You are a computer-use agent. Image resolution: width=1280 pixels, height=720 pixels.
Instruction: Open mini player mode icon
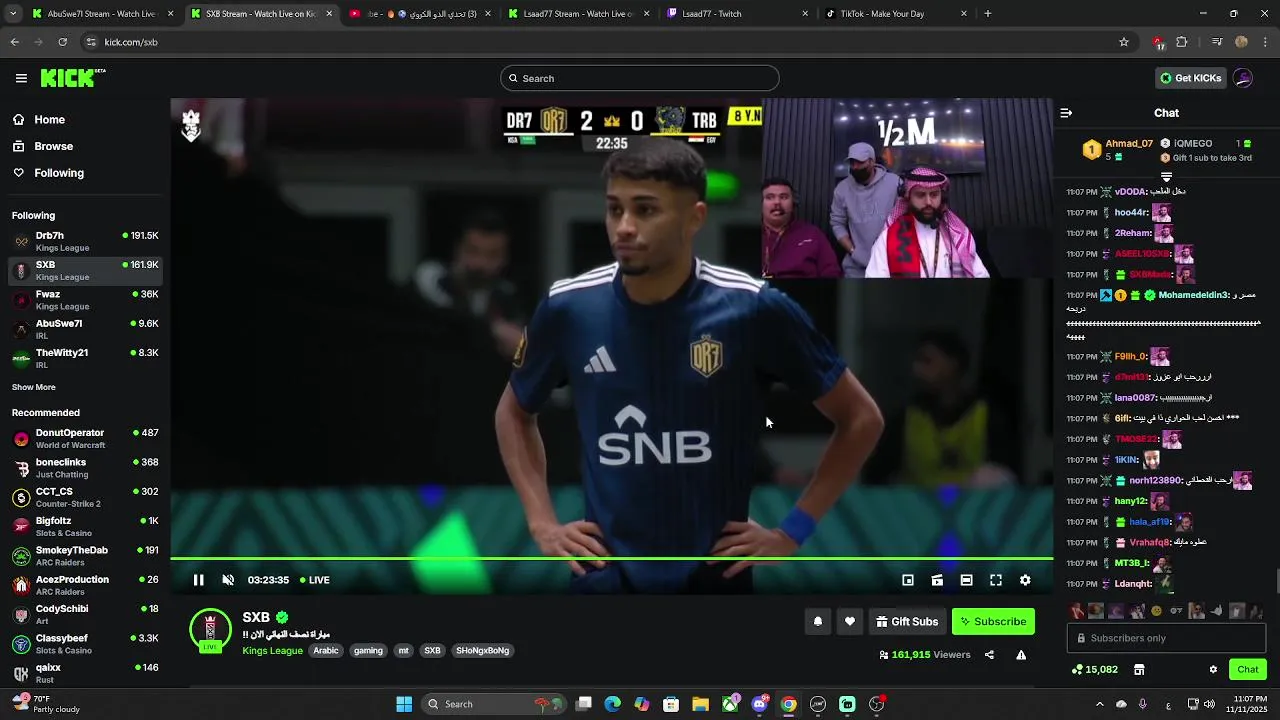[908, 580]
